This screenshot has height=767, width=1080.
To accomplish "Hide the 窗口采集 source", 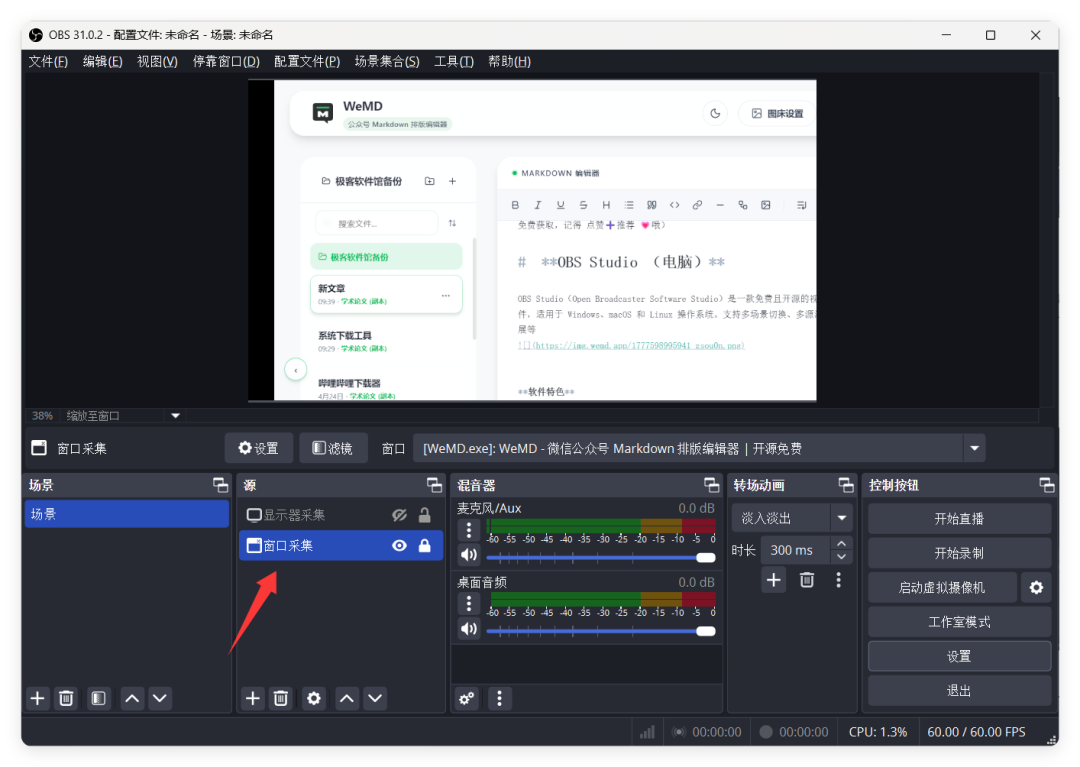I will click(399, 545).
